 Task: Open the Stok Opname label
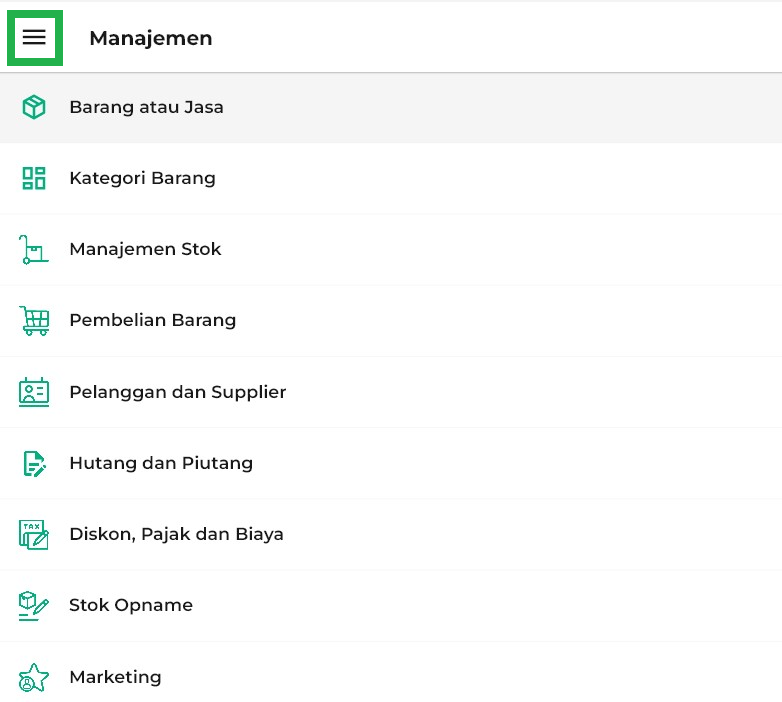coord(131,606)
